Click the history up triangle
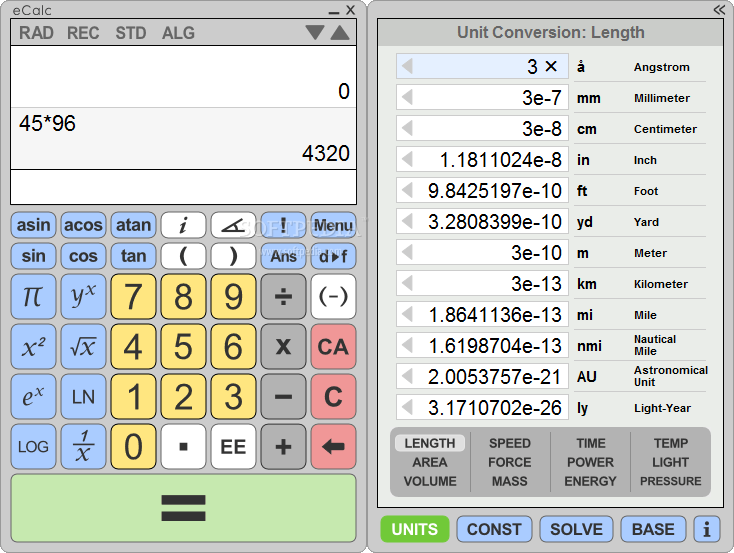Image resolution: width=734 pixels, height=553 pixels. coord(340,32)
